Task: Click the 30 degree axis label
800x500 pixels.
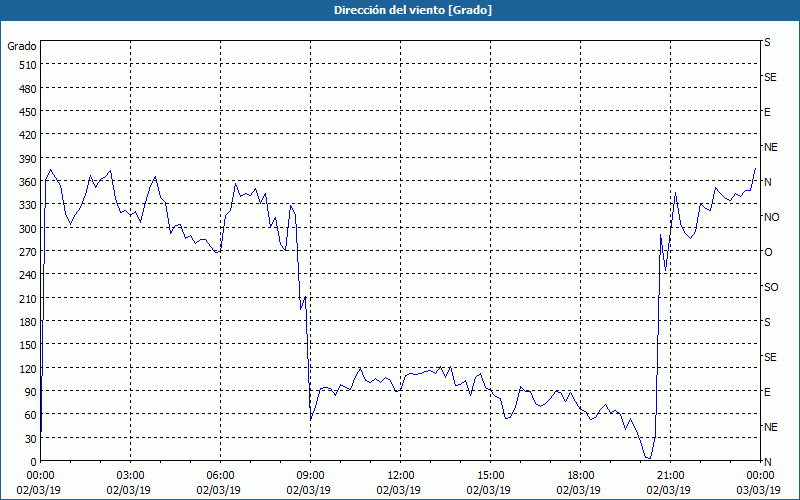Action: [30, 439]
